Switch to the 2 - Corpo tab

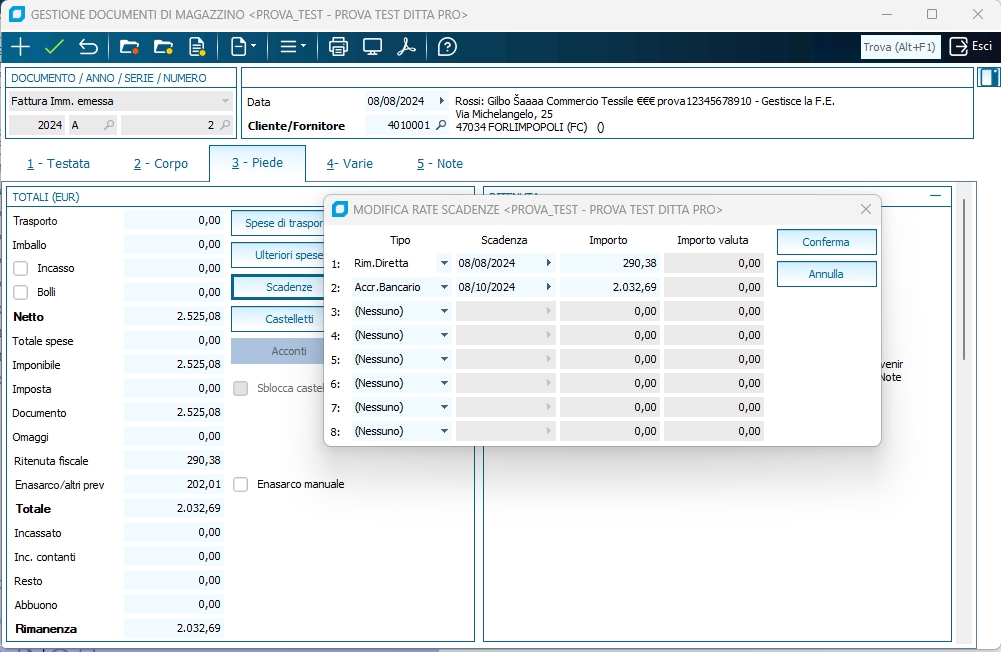tap(161, 163)
